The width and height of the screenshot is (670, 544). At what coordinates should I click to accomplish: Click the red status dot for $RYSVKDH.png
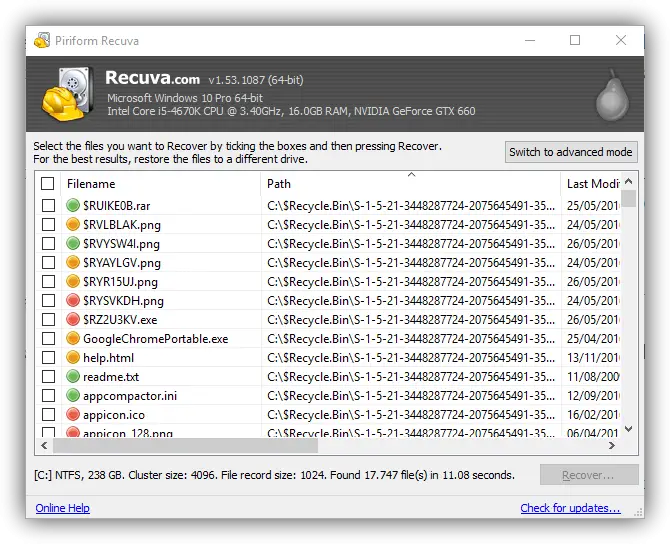click(73, 301)
